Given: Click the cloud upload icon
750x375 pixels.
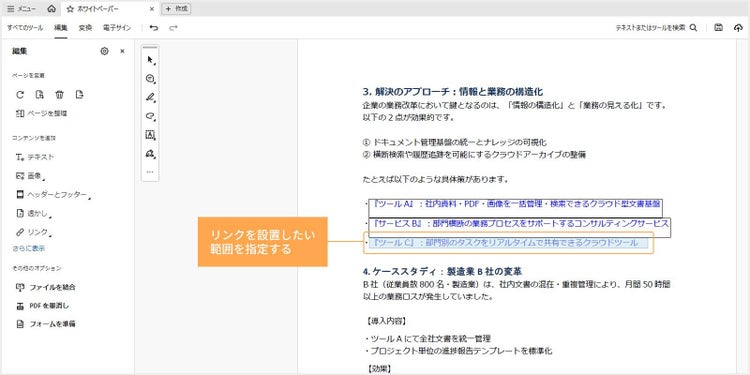Looking at the screenshot, I should [738, 28].
